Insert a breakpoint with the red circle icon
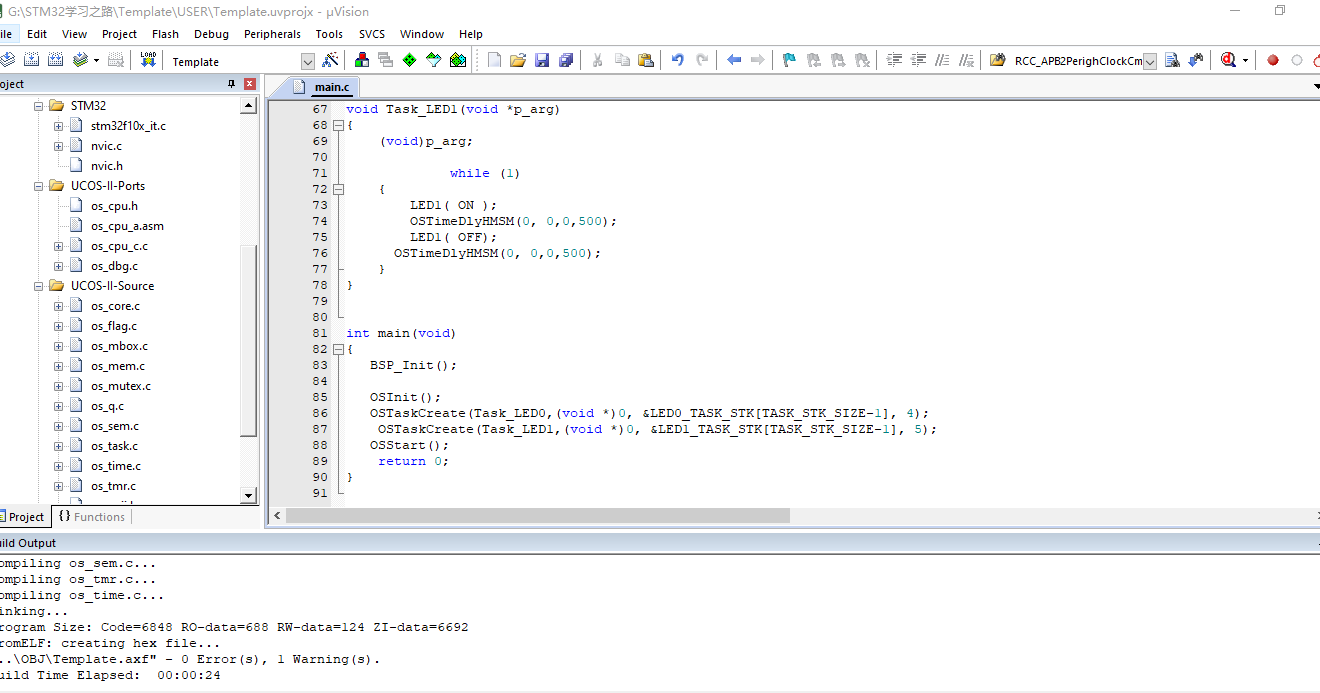Screen dimensions: 1320x693 coord(1273,60)
